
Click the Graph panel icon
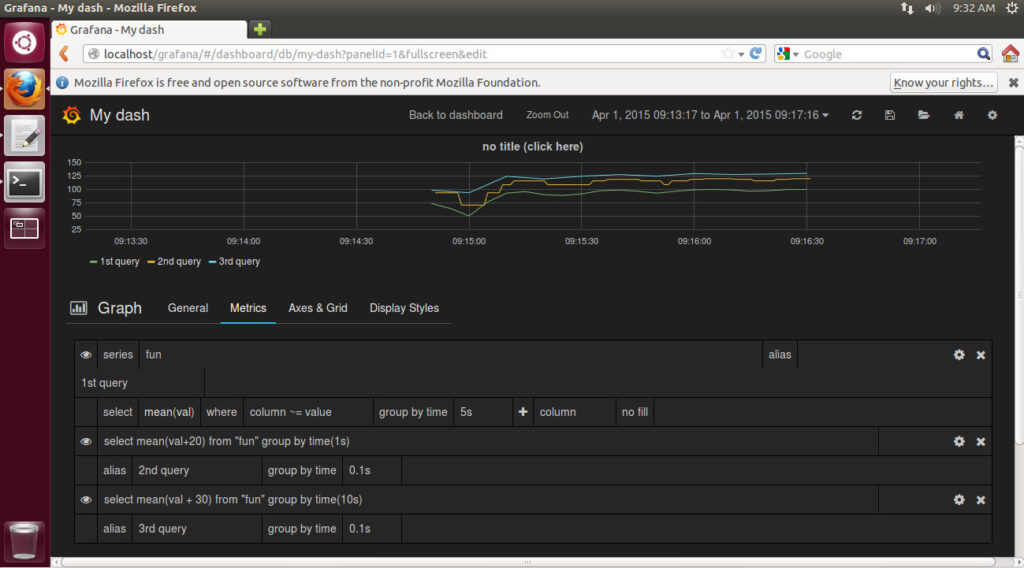78,308
